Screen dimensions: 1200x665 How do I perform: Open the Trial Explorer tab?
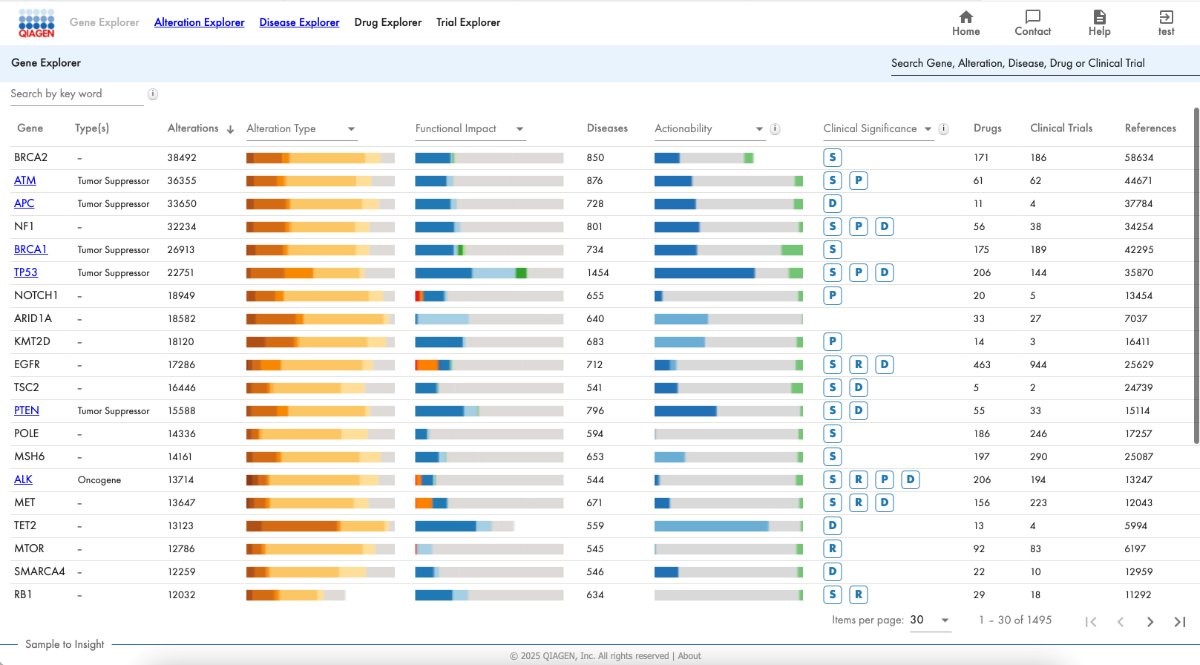point(468,22)
